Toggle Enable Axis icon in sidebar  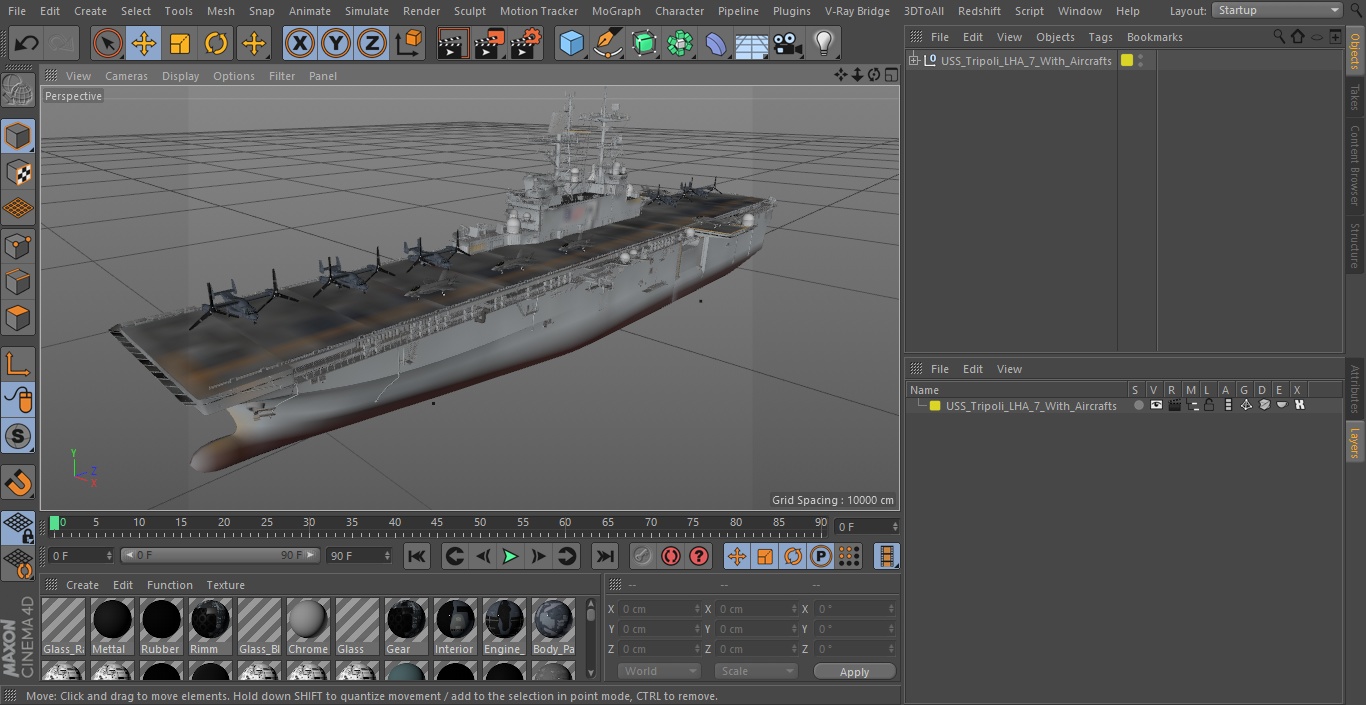coord(18,364)
